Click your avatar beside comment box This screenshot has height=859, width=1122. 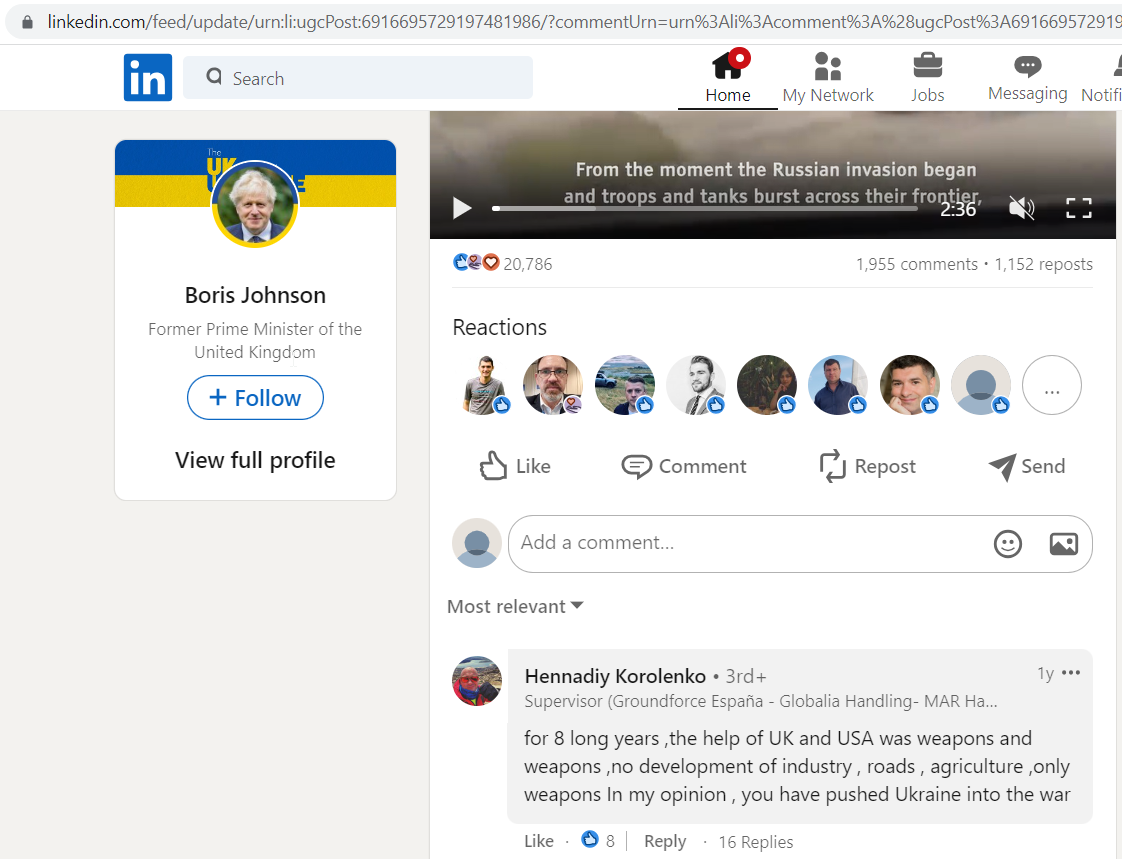[x=477, y=543]
